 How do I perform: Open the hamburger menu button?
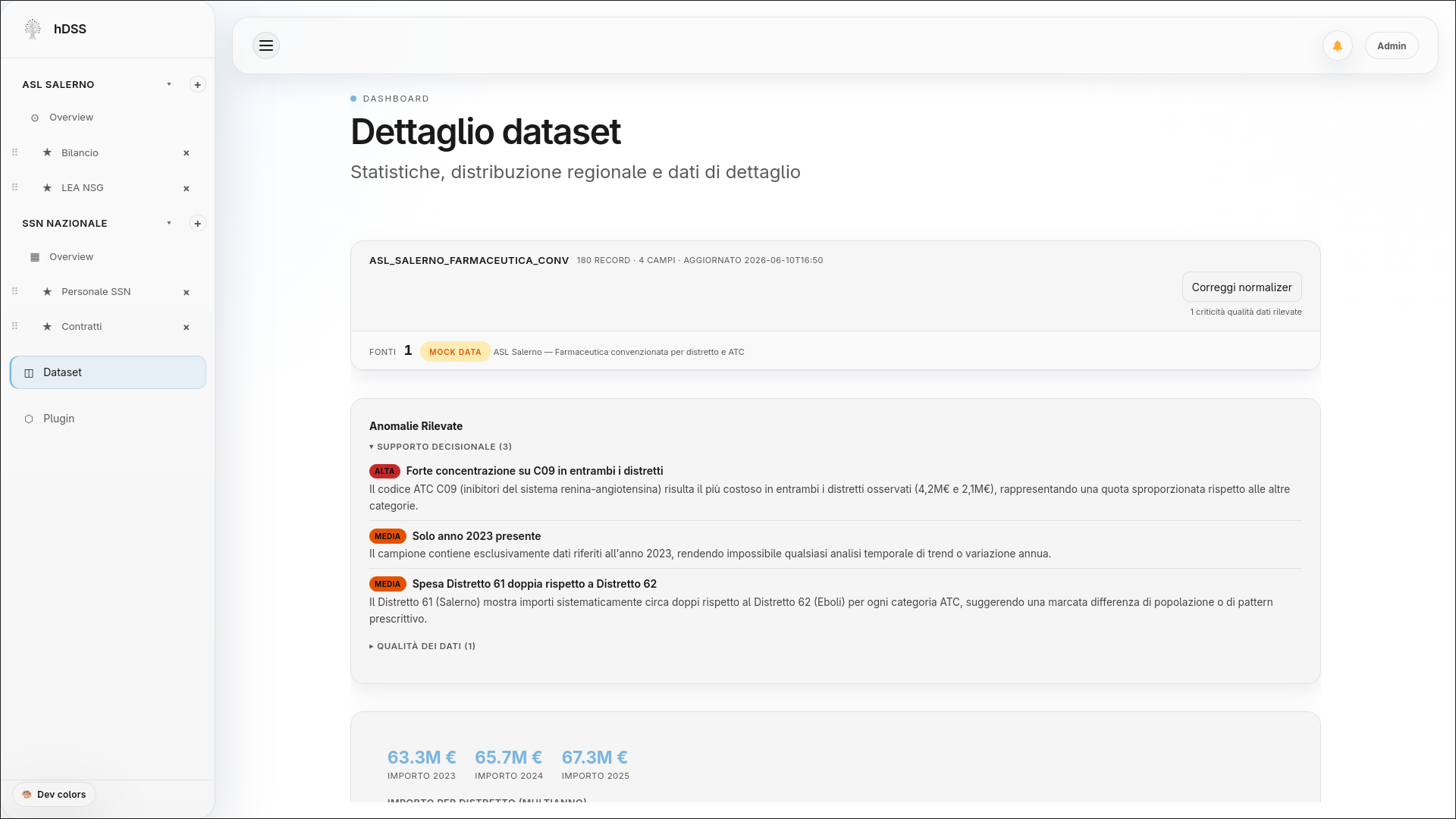(266, 45)
